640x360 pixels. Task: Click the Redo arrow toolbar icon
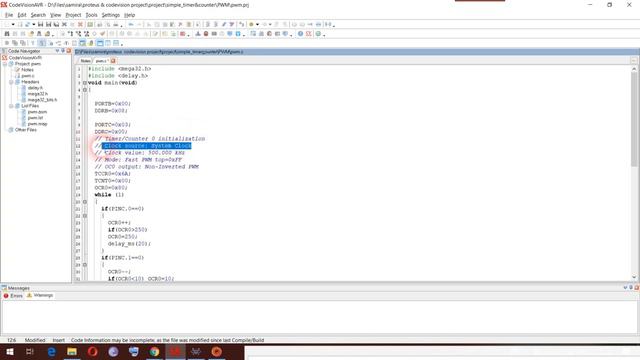(x=139, y=24)
